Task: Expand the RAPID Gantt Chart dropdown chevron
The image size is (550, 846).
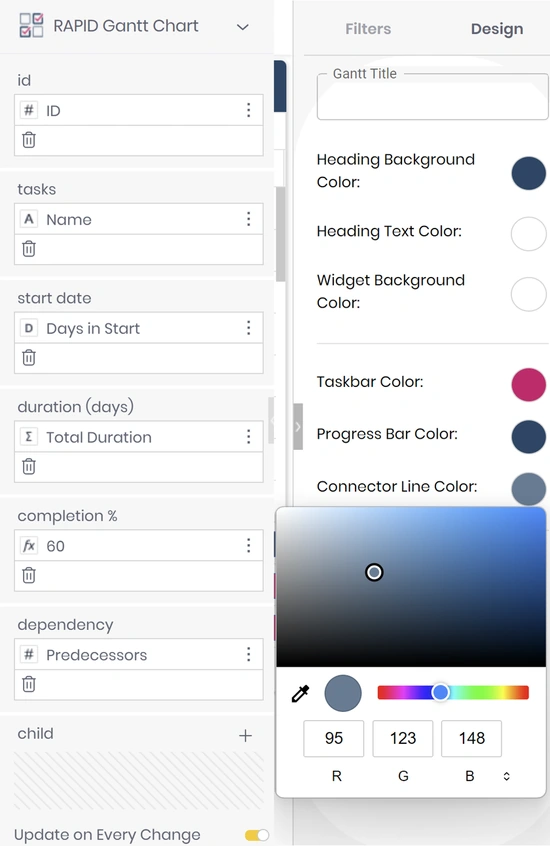Action: [243, 26]
